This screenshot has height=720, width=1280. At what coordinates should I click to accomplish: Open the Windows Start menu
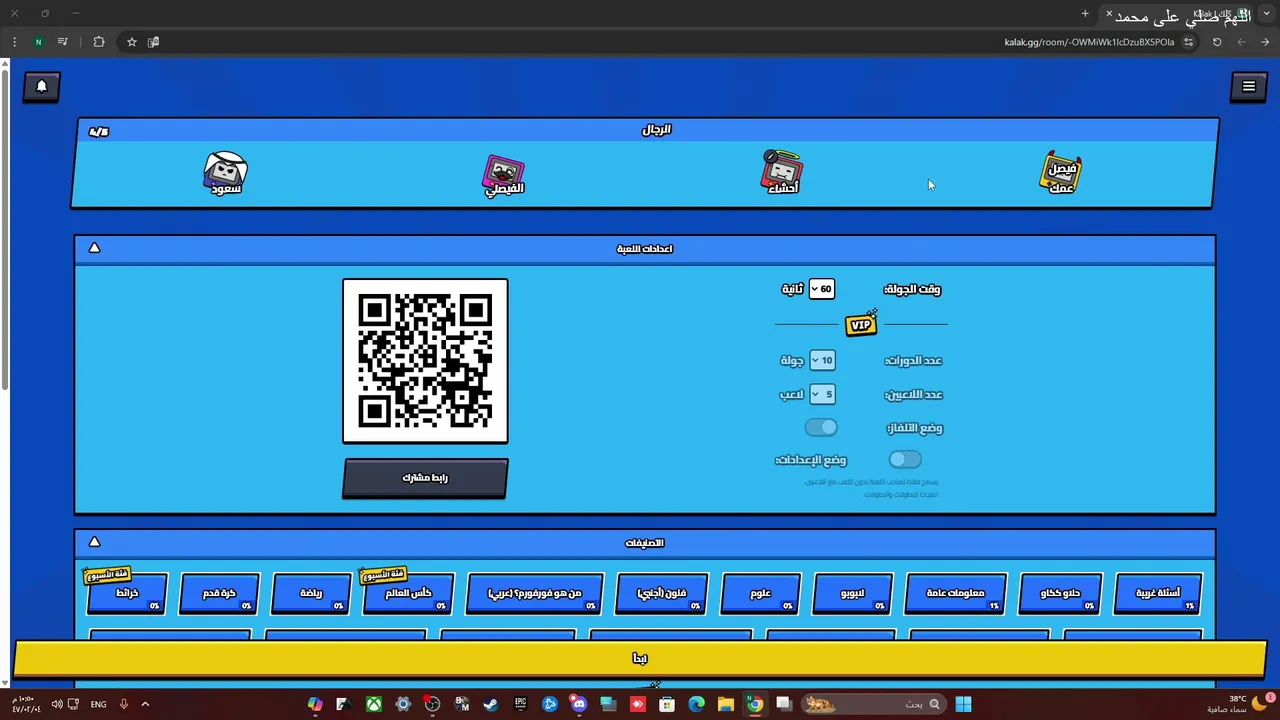[963, 704]
